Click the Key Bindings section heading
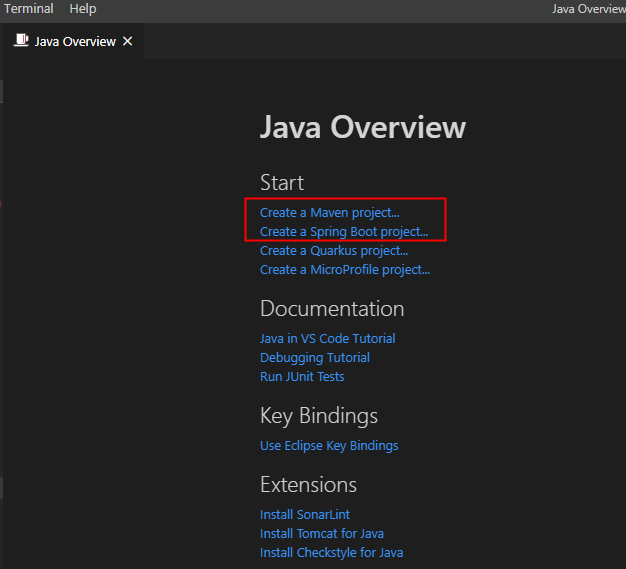Screen dimensions: 626x569 coord(318,416)
